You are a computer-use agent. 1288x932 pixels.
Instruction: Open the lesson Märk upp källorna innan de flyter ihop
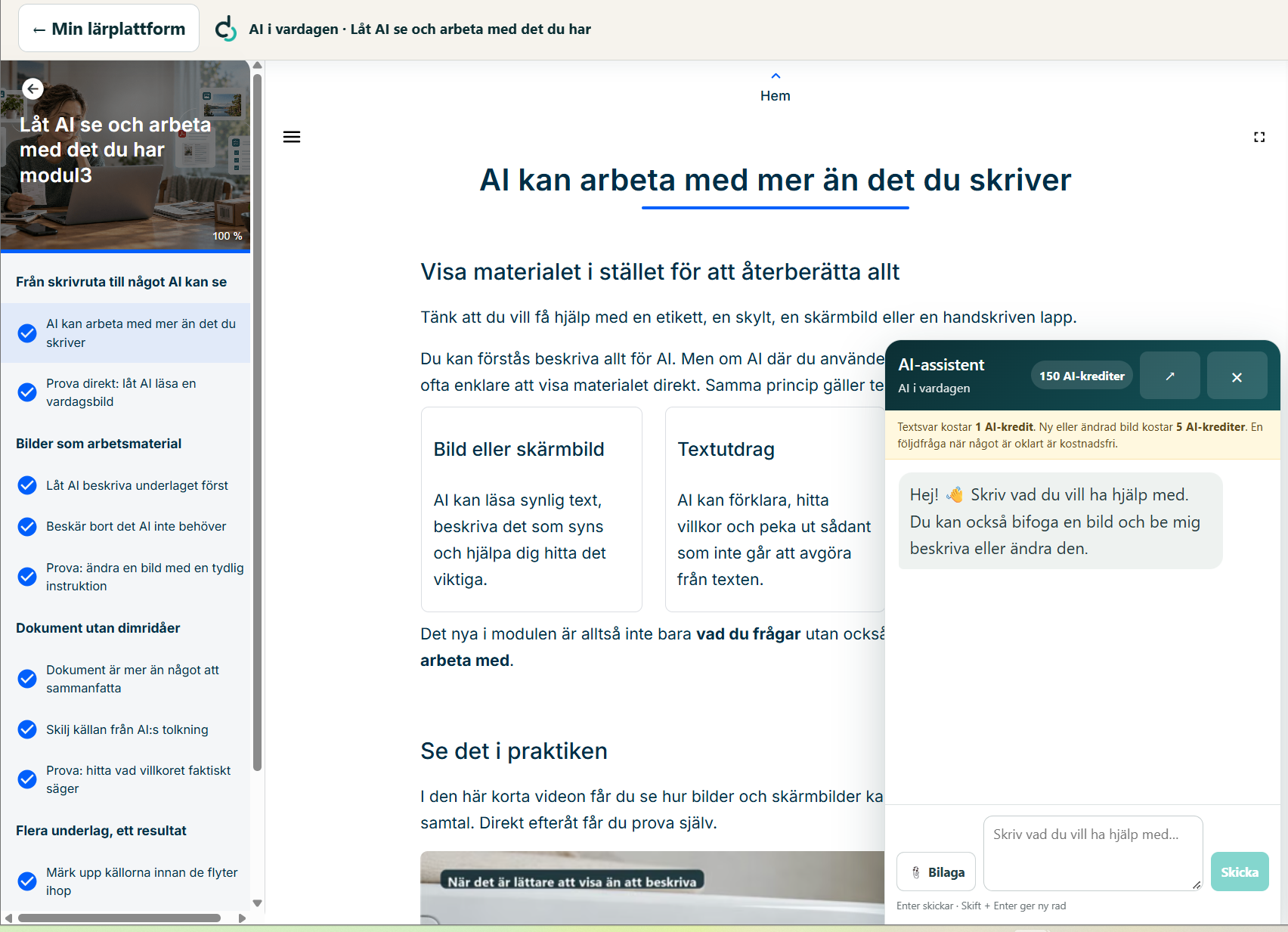coord(125,881)
